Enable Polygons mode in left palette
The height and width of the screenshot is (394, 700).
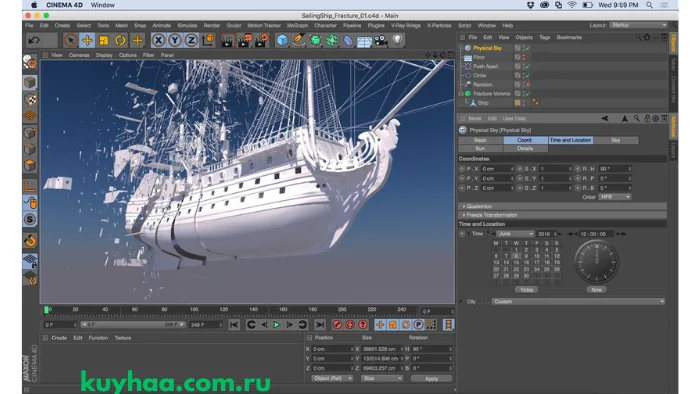pyautogui.click(x=30, y=166)
